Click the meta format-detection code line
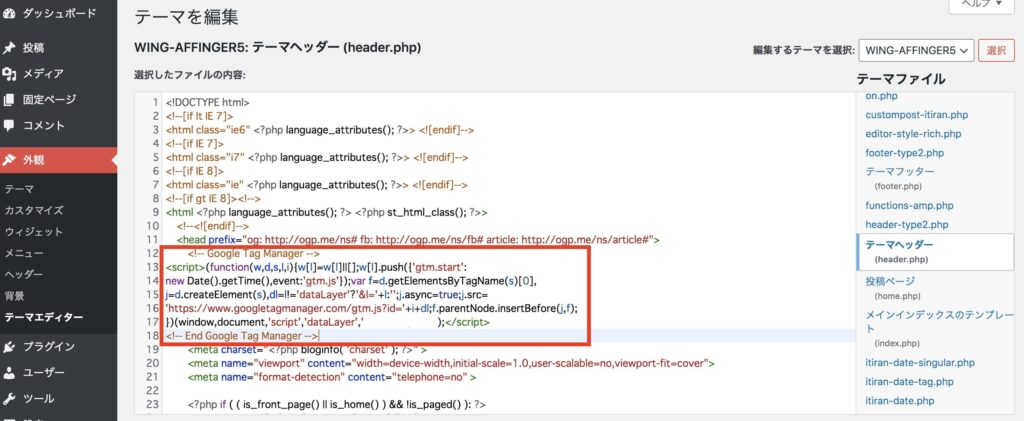Image resolution: width=1024 pixels, height=421 pixels. tap(332, 377)
